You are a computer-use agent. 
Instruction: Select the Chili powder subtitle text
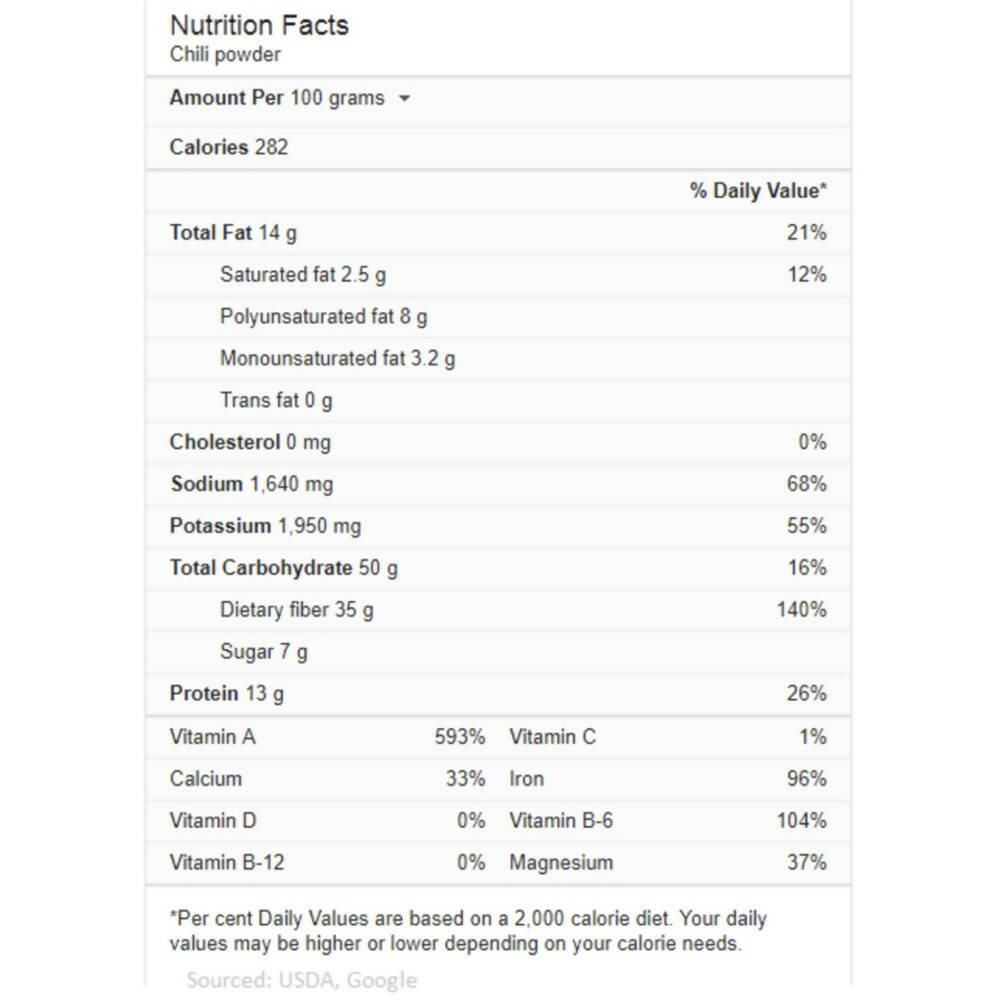[x=225, y=54]
